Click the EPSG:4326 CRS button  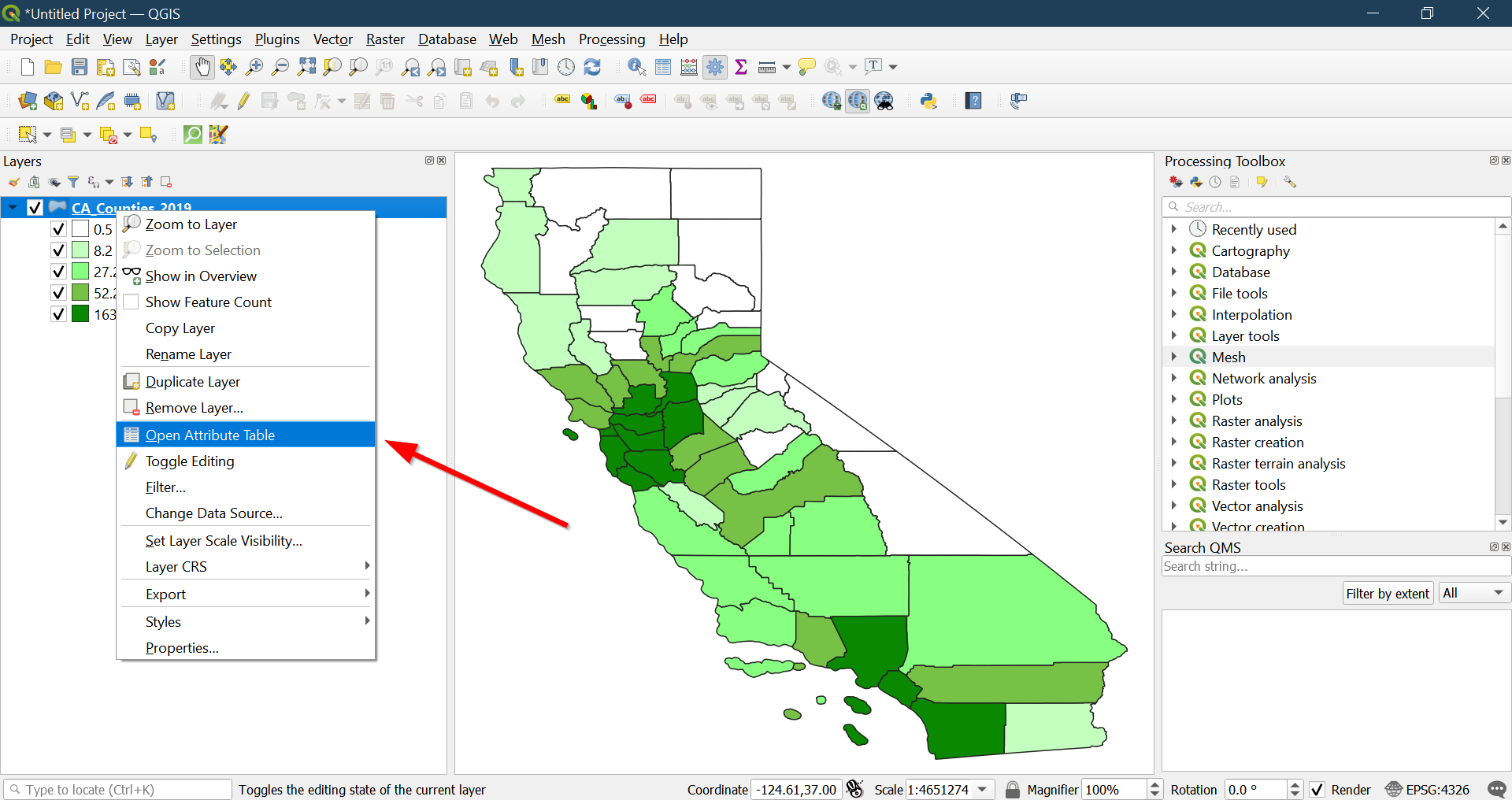tap(1428, 790)
